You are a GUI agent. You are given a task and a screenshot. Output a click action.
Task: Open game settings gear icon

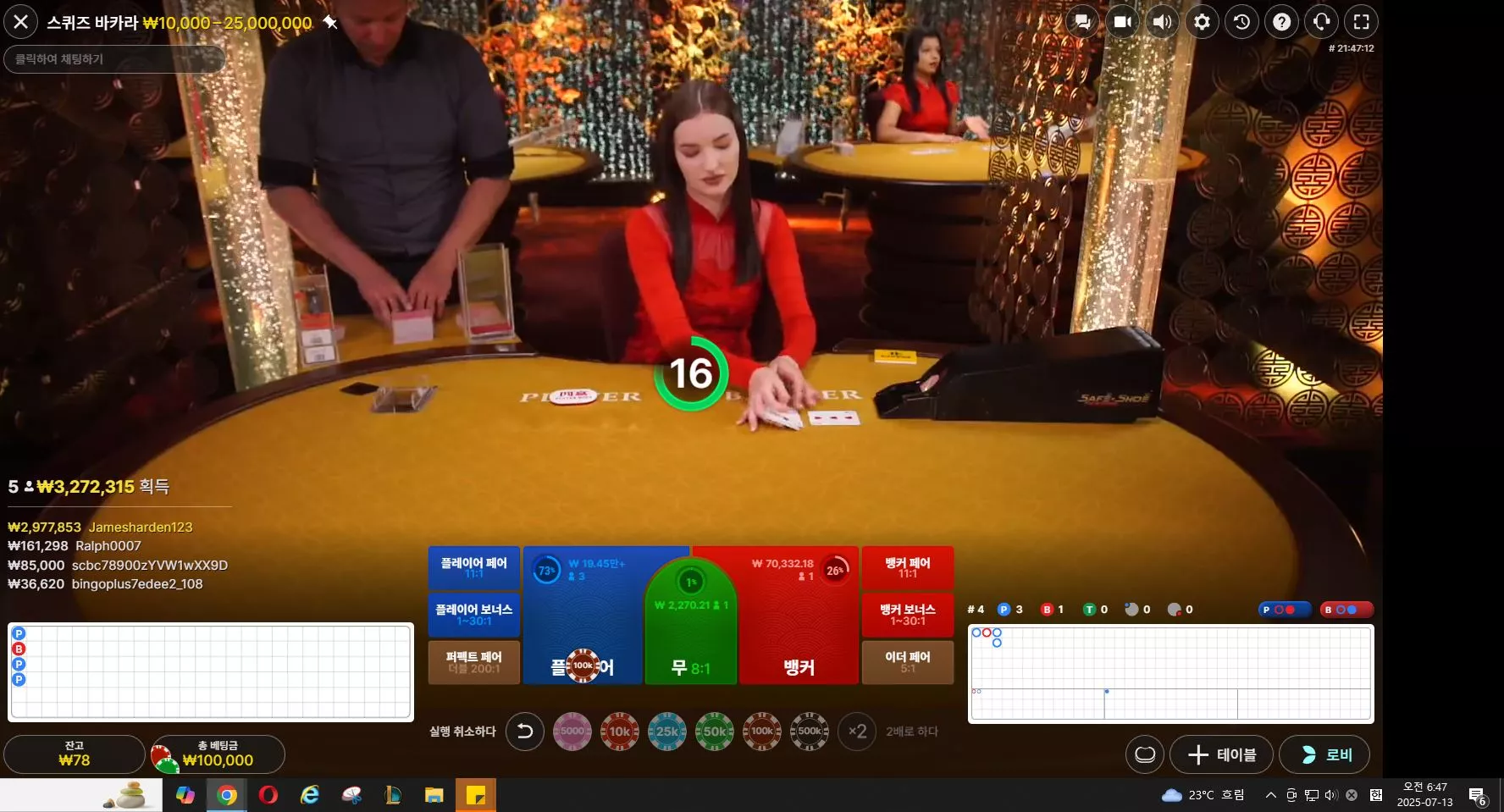pos(1202,22)
